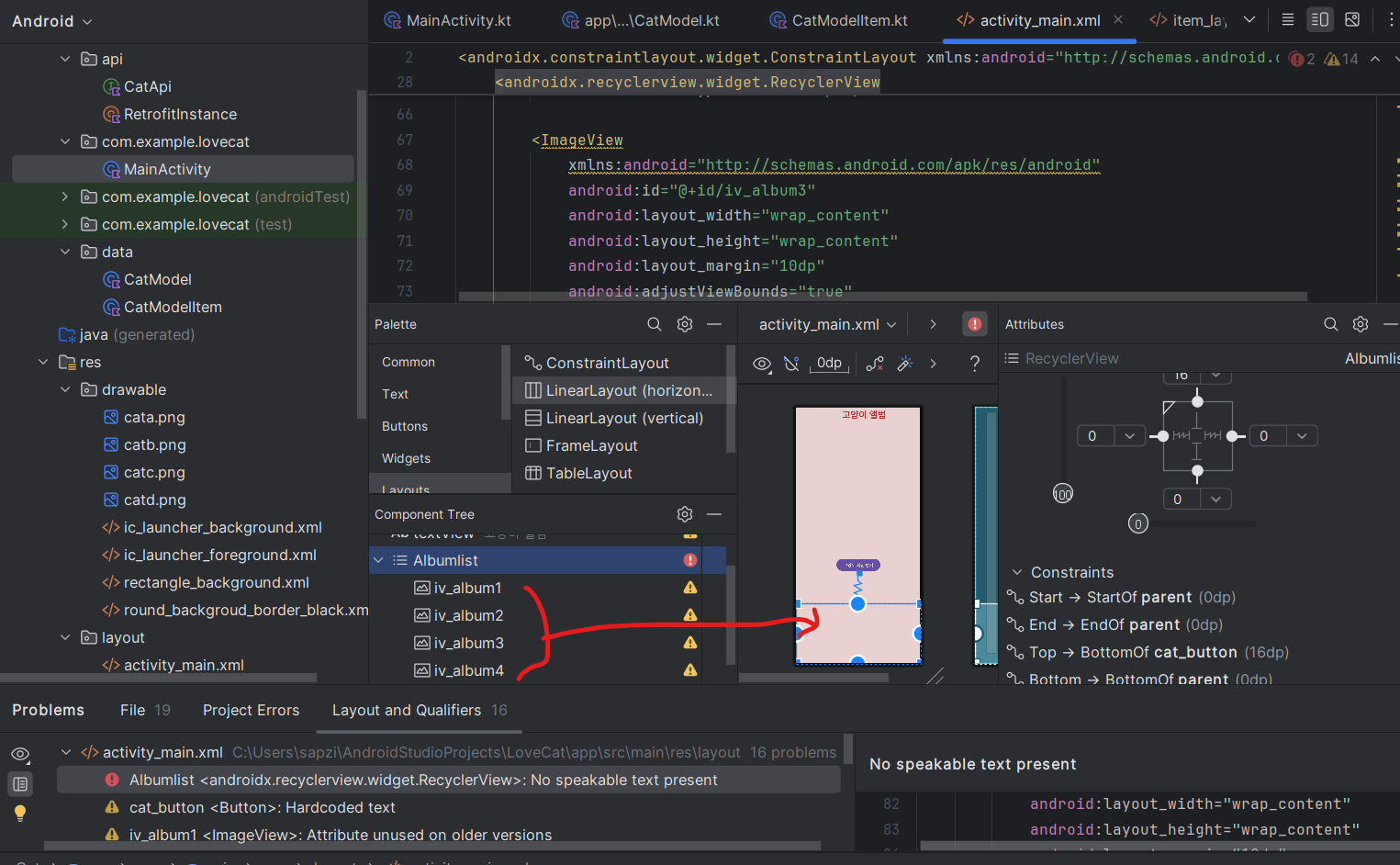Collapse activity_main.xml problems group
Viewport: 1400px width, 865px height.
point(66,752)
